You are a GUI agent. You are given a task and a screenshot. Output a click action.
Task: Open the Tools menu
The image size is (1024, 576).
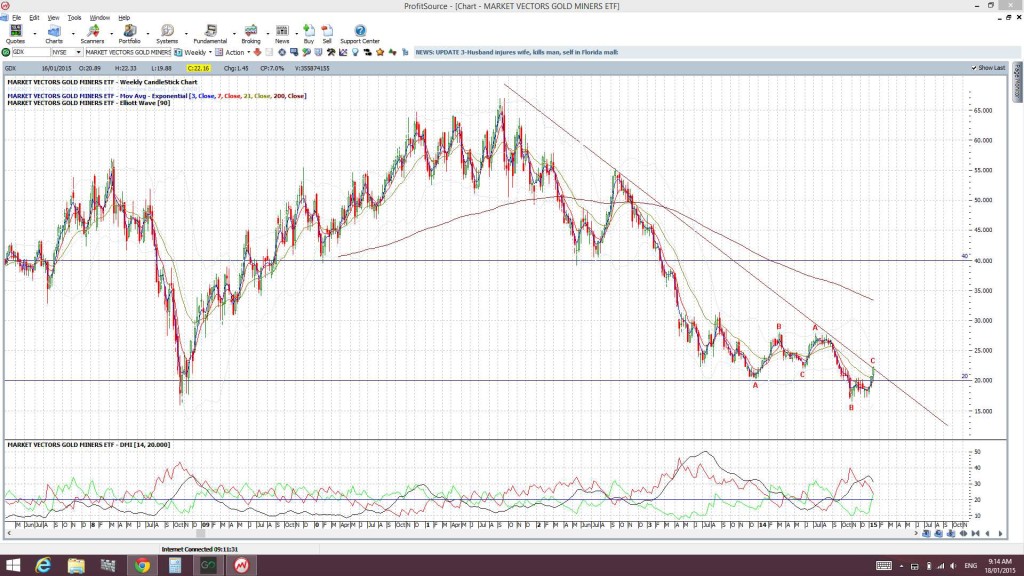pos(74,18)
